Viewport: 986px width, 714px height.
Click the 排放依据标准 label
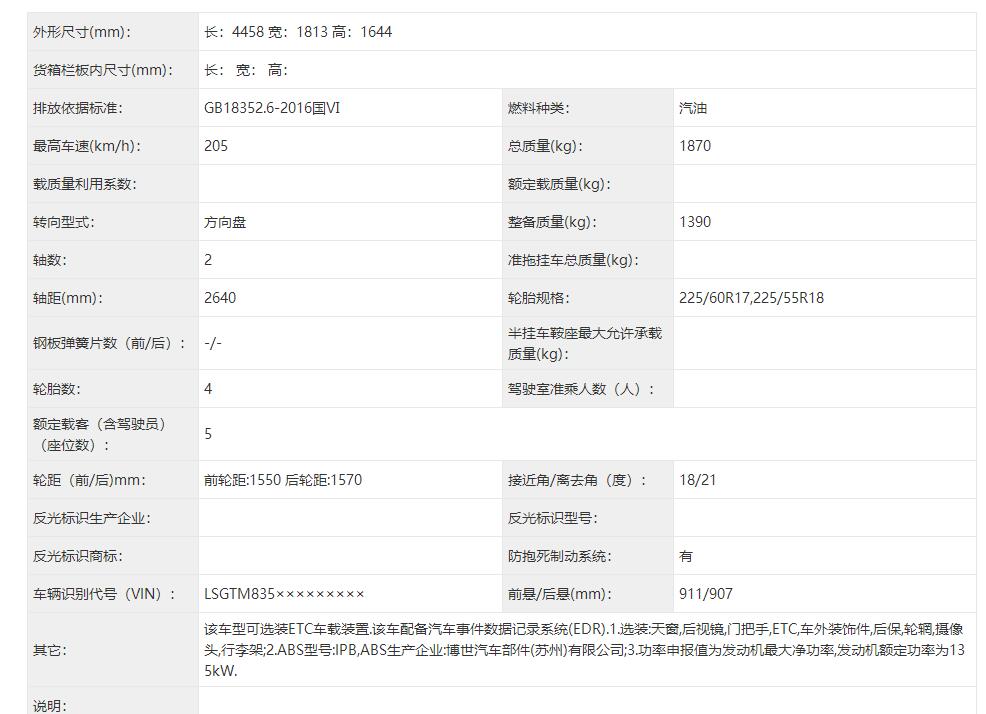(x=78, y=108)
